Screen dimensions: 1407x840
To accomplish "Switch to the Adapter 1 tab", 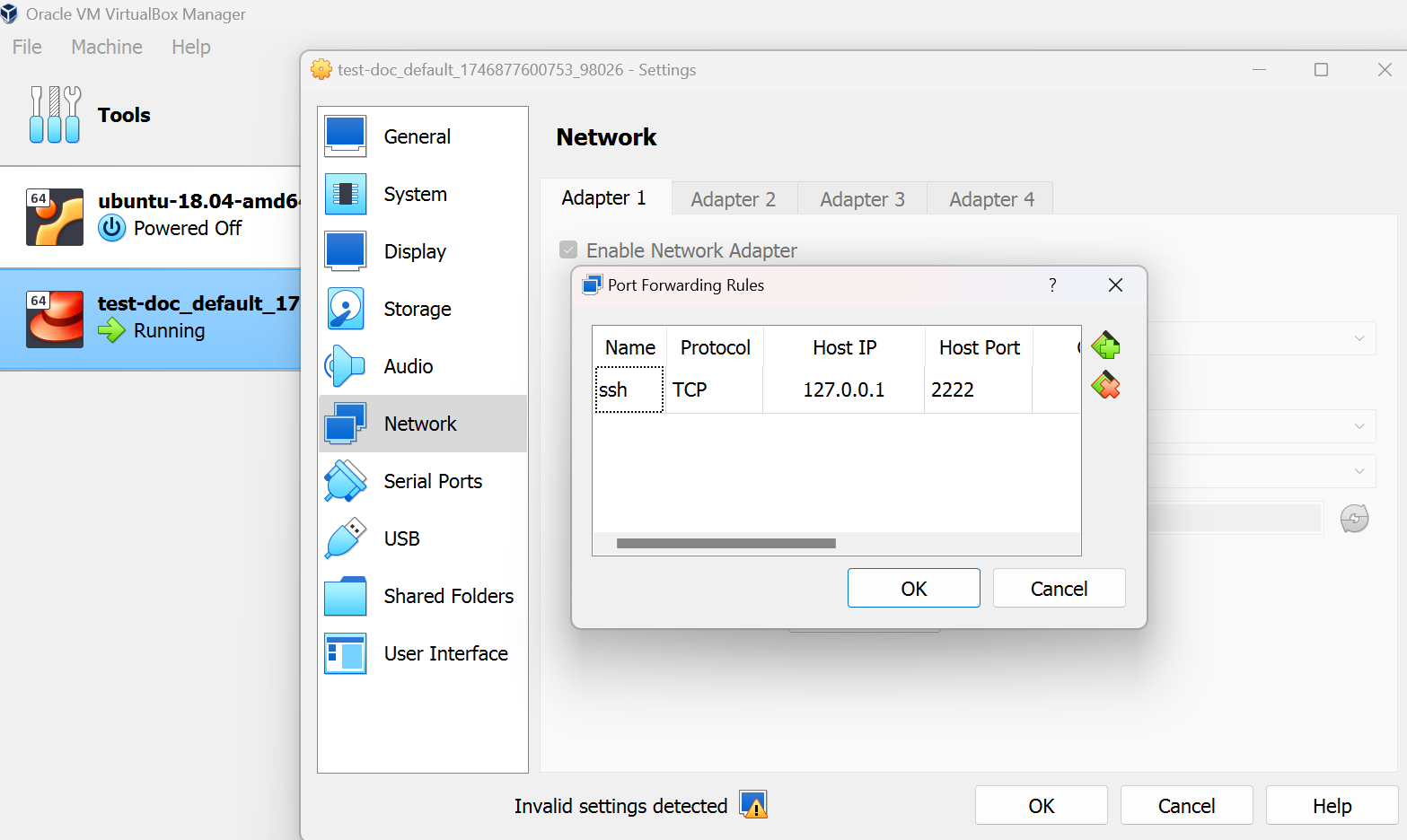I will 604,197.
